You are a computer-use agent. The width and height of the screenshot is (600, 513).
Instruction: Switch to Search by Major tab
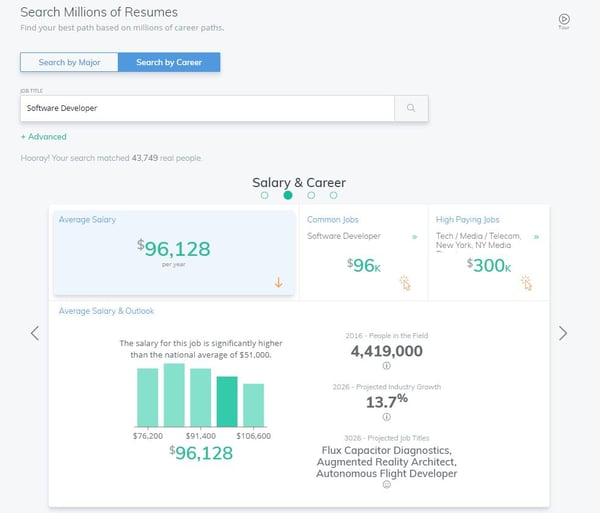tap(69, 62)
